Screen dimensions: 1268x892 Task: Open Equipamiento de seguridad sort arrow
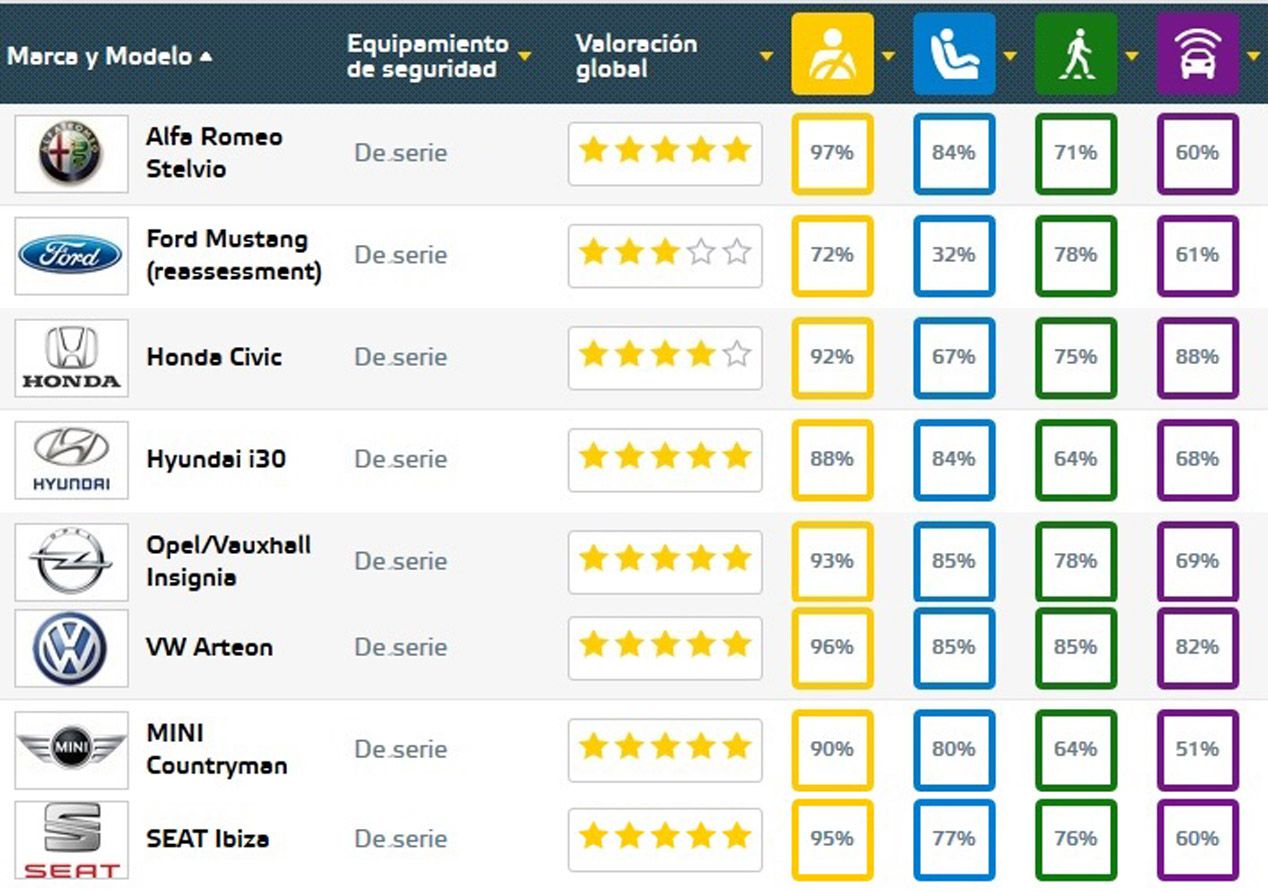[x=523, y=56]
